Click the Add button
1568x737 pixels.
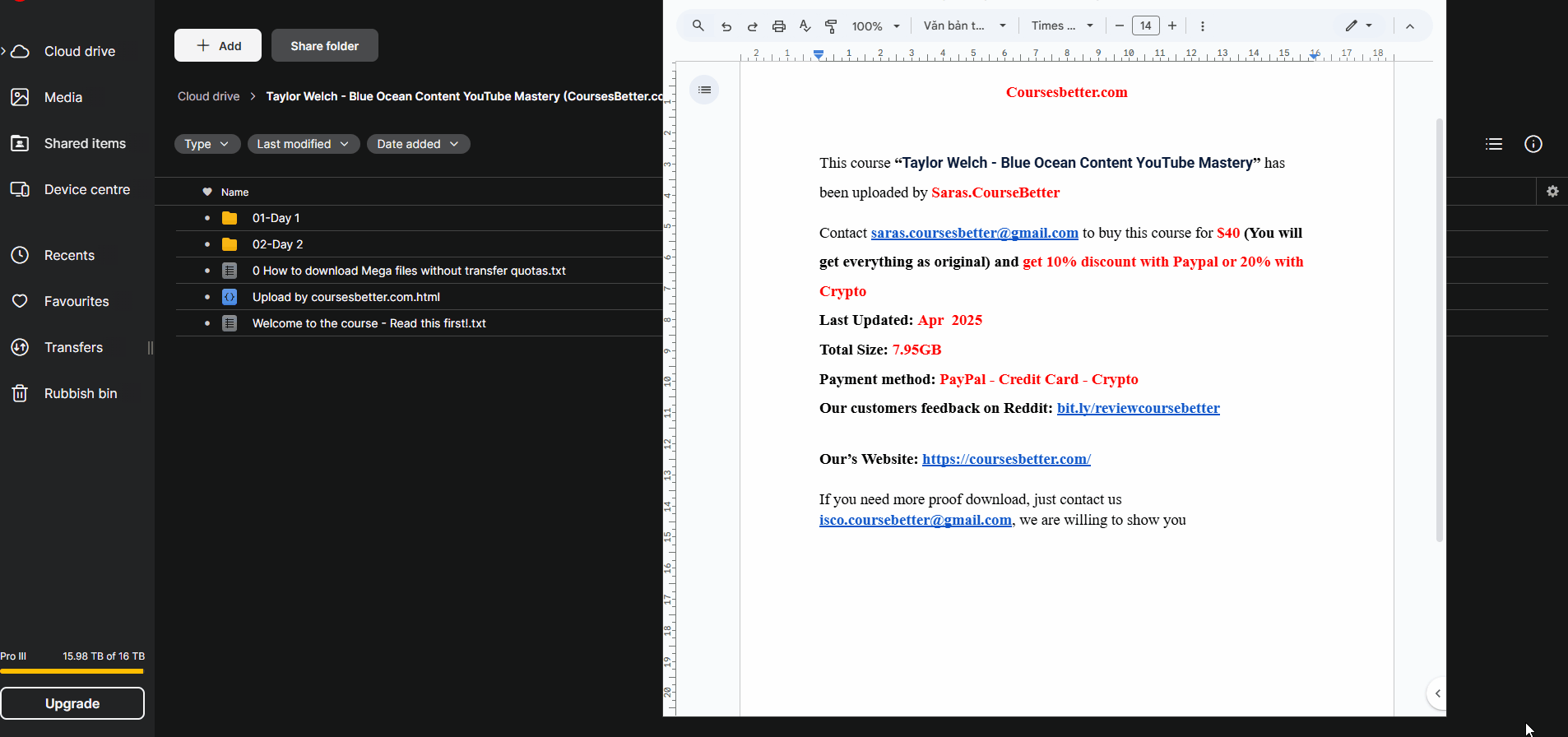(218, 45)
